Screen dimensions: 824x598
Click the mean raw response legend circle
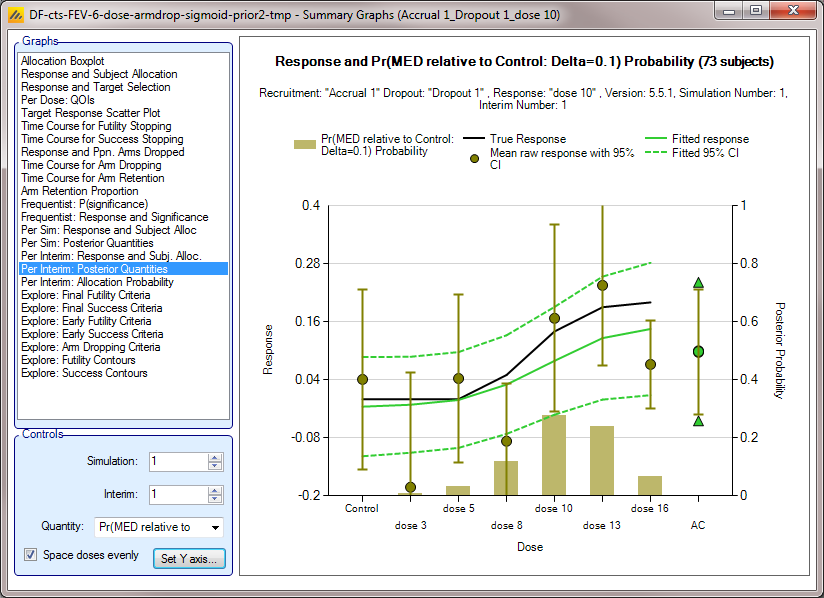(472, 159)
